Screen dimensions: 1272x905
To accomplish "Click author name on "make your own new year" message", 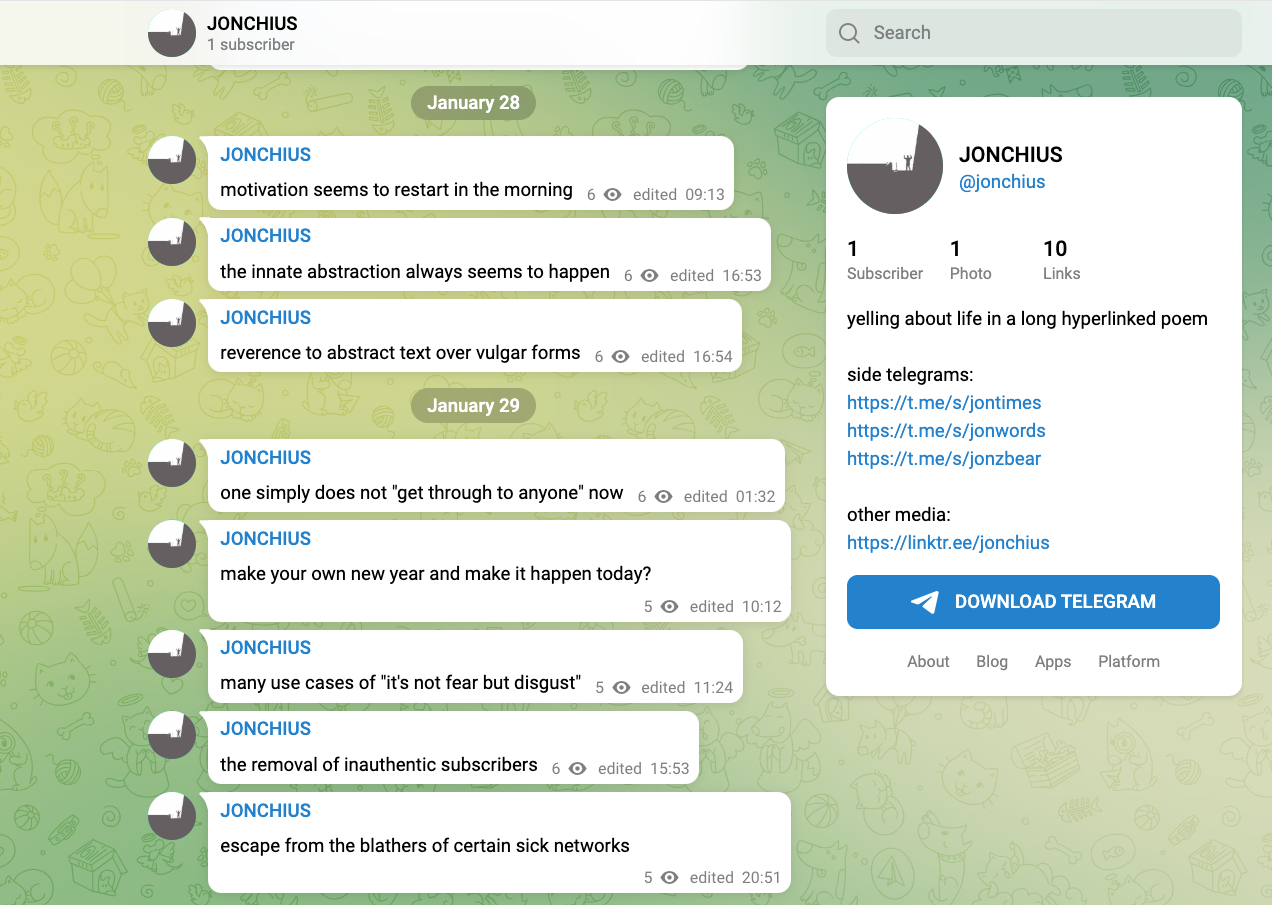I will coord(265,539).
